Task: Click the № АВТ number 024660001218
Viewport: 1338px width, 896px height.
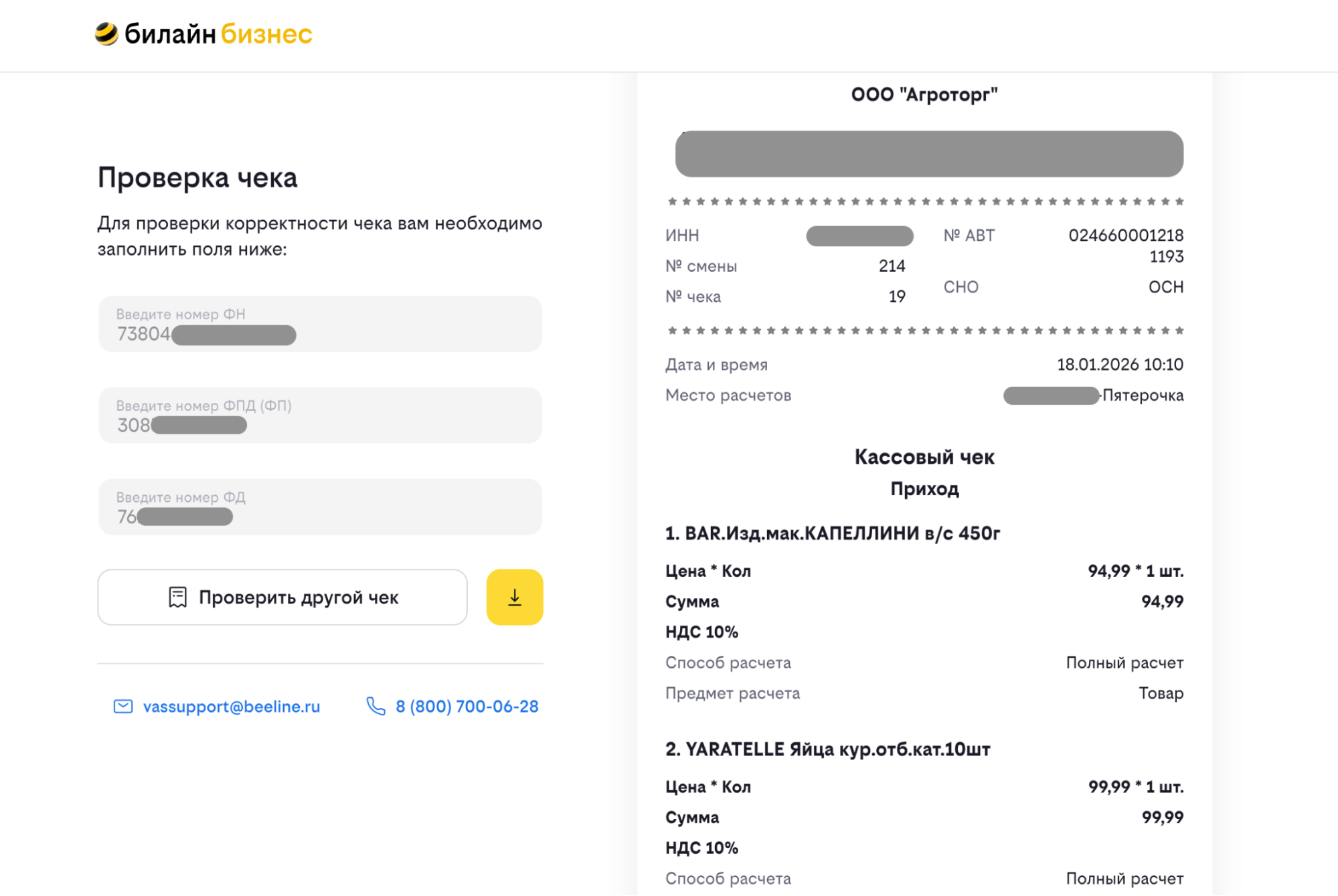Action: point(1125,236)
